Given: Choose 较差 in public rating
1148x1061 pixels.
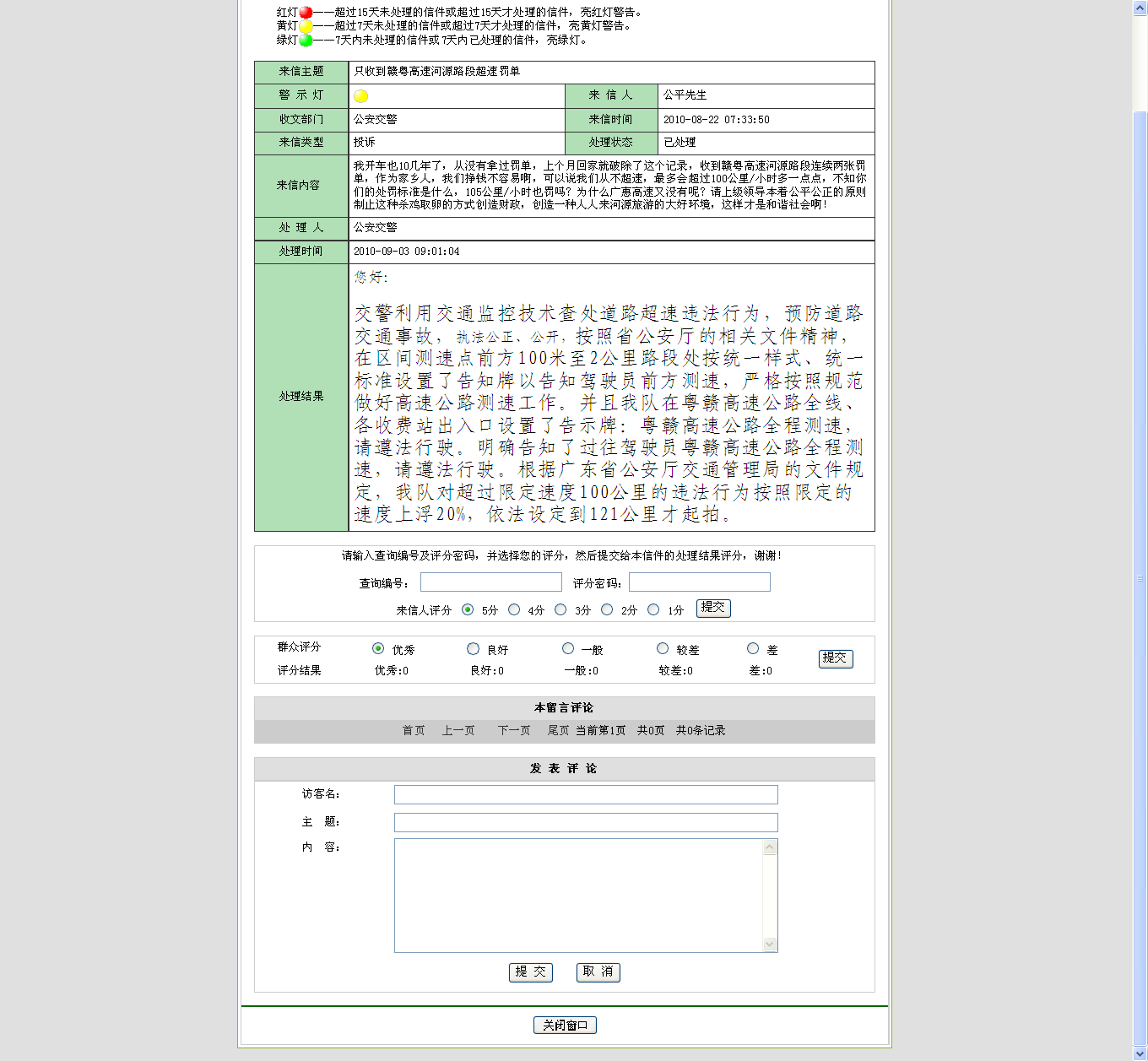Looking at the screenshot, I should click(x=663, y=649).
